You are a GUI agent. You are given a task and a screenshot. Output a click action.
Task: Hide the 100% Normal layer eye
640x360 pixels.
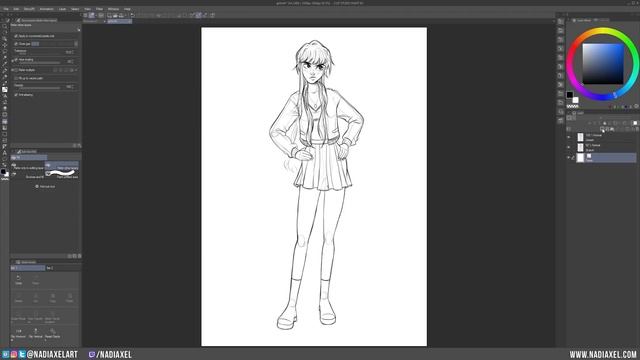[x=569, y=137]
